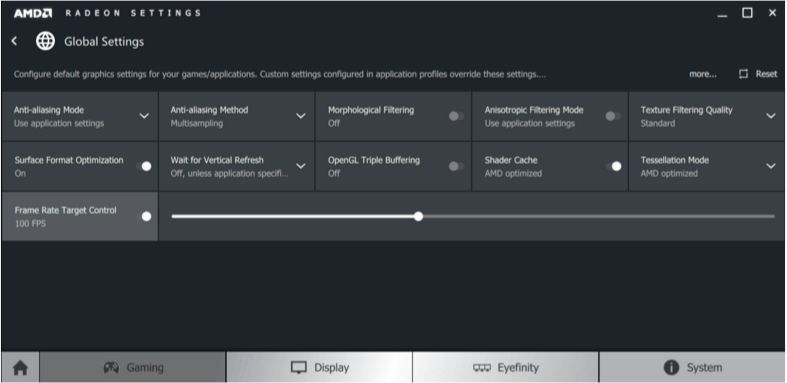Enable OpenGL Triple Buffering switch
This screenshot has width=787, height=383.
(x=456, y=166)
